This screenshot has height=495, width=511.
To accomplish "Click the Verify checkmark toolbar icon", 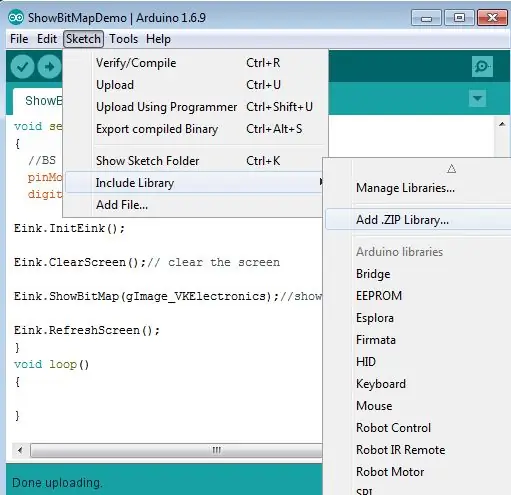I will coord(22,67).
